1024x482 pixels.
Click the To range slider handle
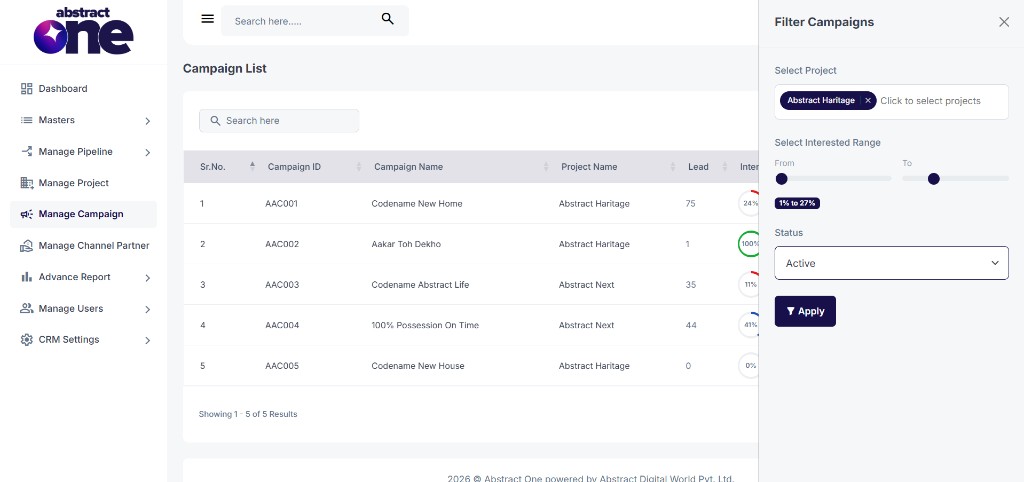pyautogui.click(x=933, y=178)
